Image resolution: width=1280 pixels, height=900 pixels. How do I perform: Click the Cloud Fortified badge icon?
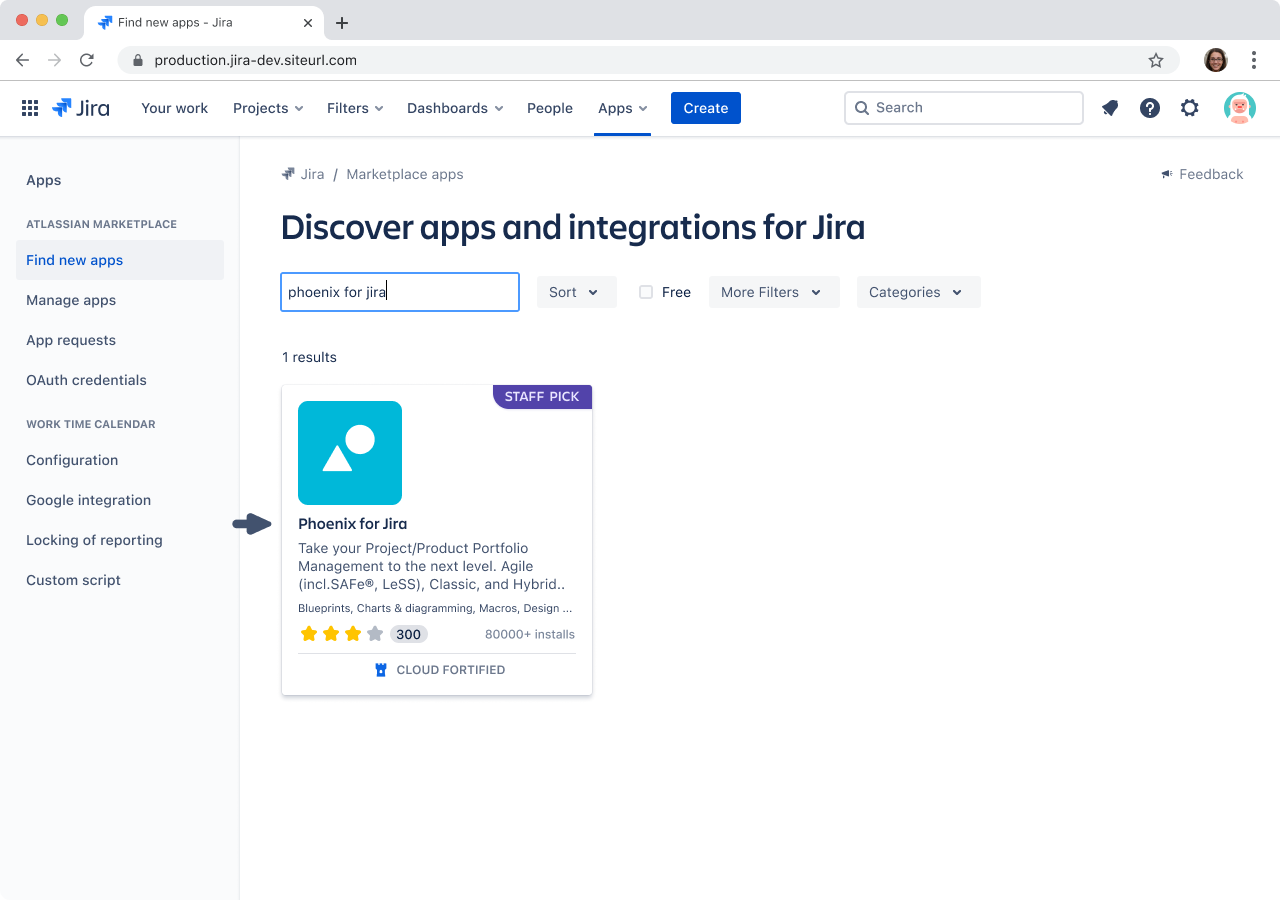[x=380, y=669]
